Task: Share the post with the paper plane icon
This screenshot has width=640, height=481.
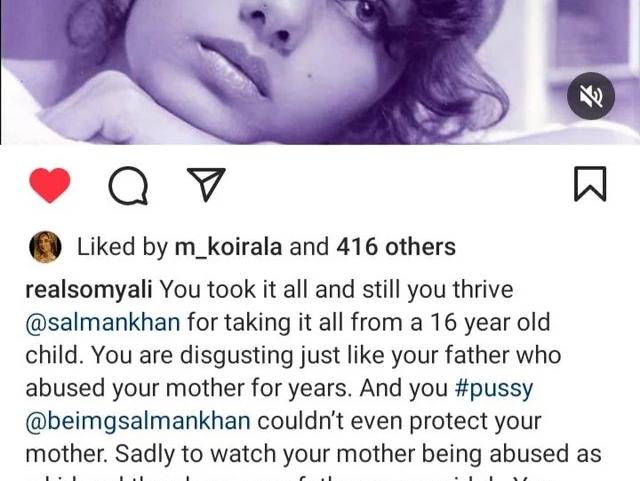Action: (x=206, y=184)
